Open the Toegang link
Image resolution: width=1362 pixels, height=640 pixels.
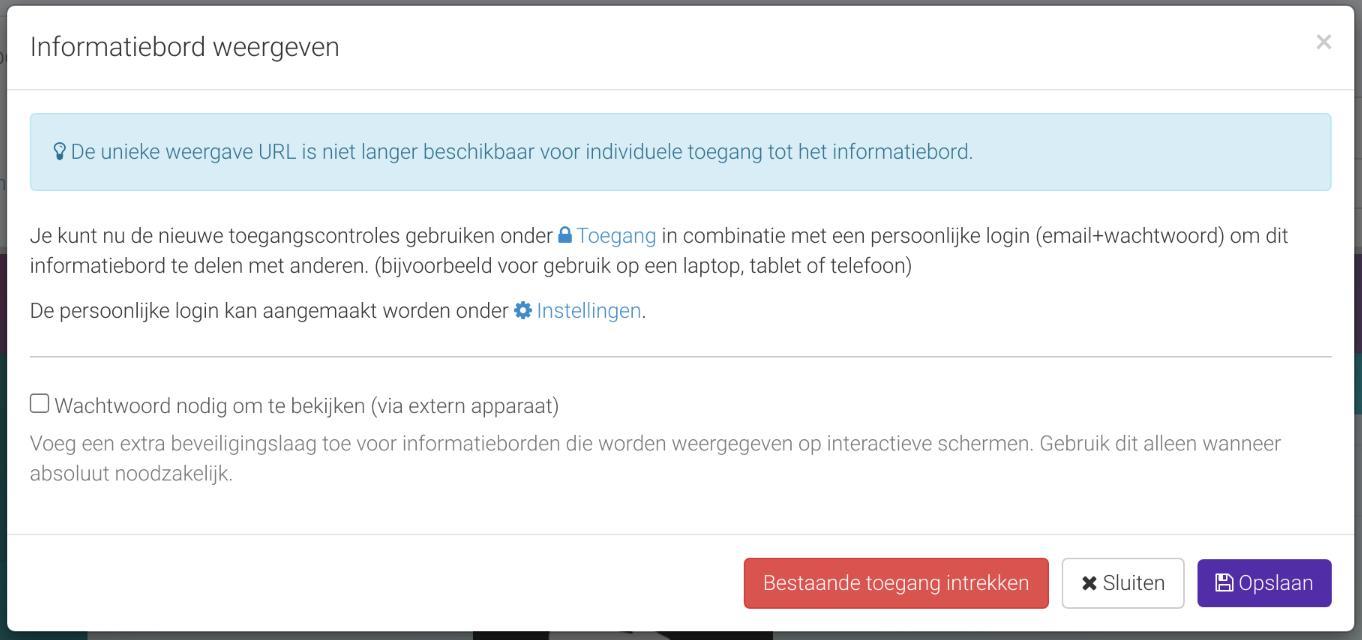click(x=616, y=236)
